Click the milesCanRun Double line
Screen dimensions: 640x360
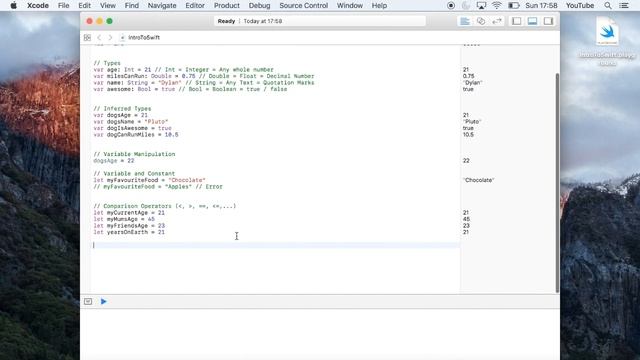pyautogui.click(x=204, y=76)
